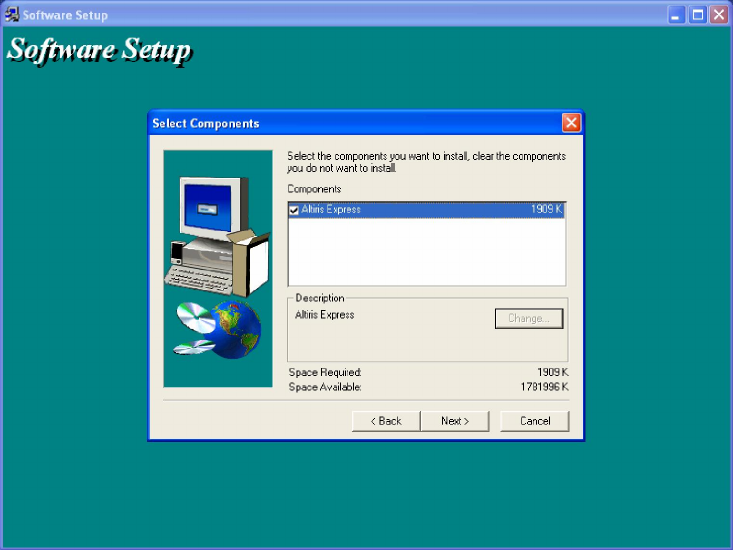Uncheck the Altiris Express component checkbox
733x550 pixels.
[x=294, y=210]
